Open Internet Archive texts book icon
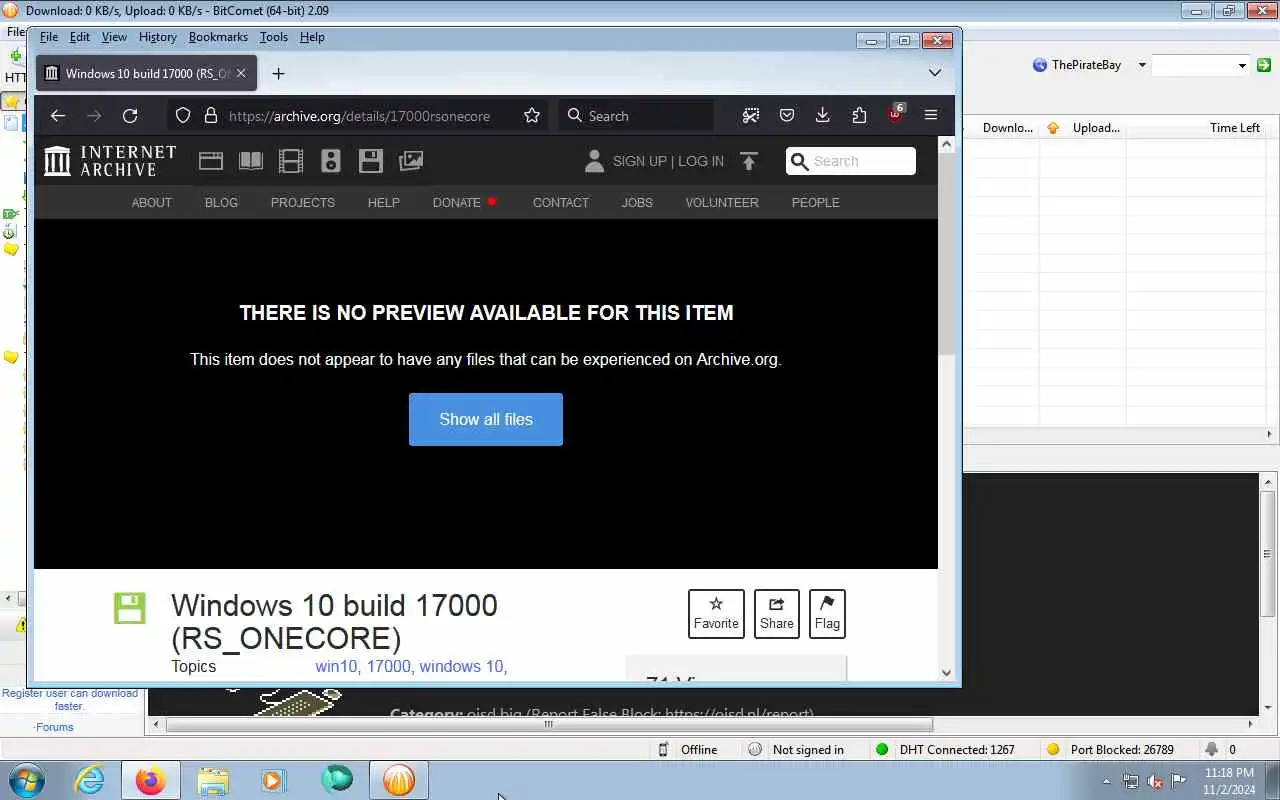The image size is (1280, 800). [x=251, y=161]
